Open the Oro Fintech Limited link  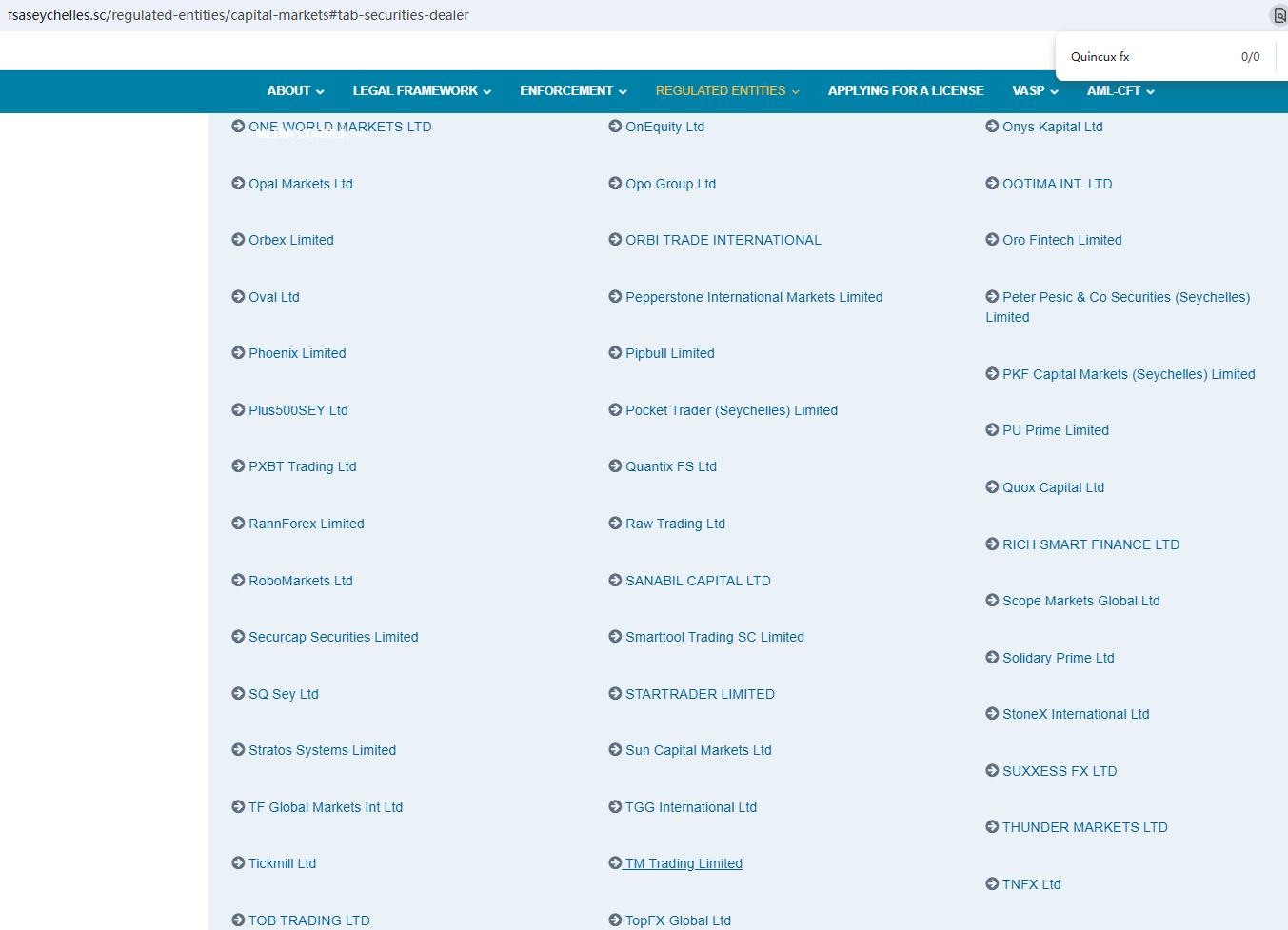(1061, 240)
